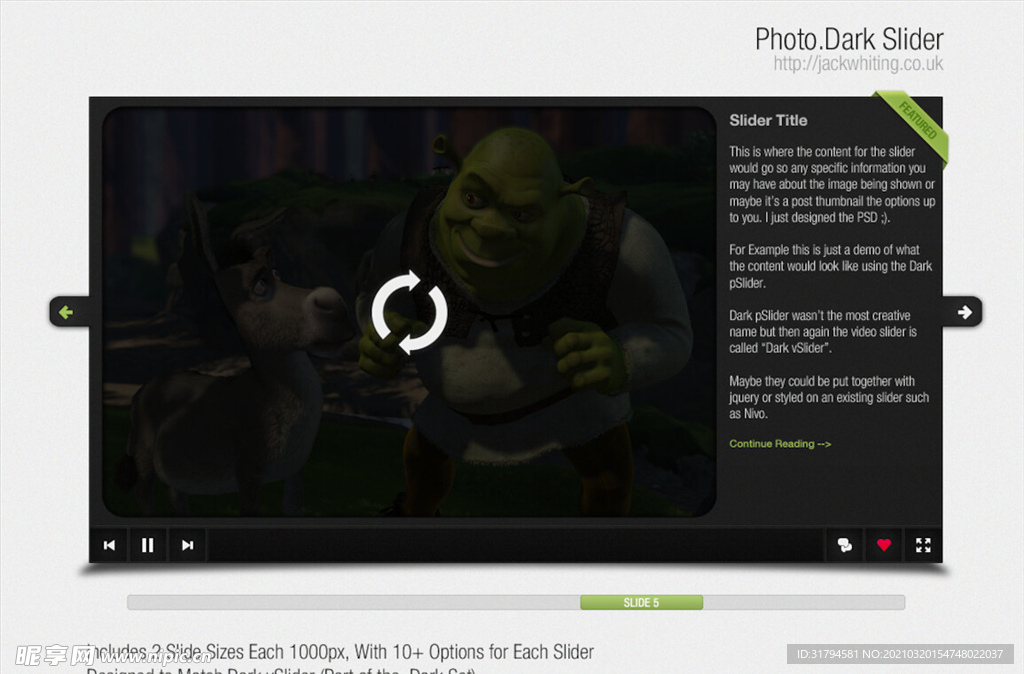Click the green FEATURED corner ribbon
1024x674 pixels.
click(914, 124)
